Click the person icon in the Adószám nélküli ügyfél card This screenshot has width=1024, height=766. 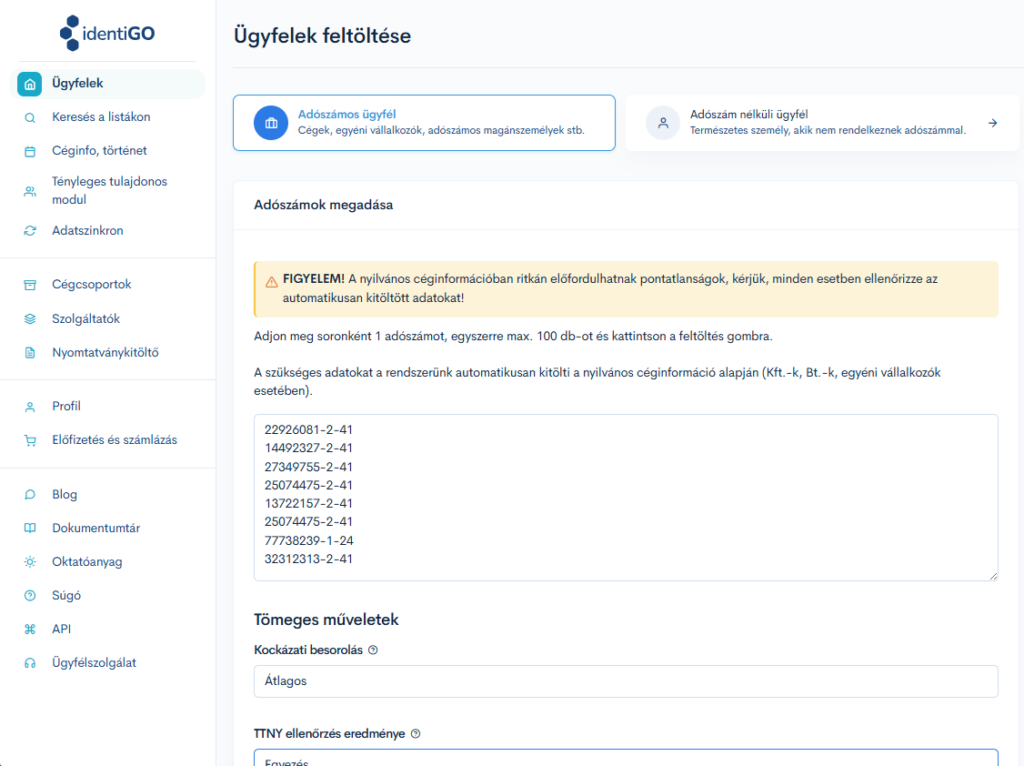(x=663, y=123)
